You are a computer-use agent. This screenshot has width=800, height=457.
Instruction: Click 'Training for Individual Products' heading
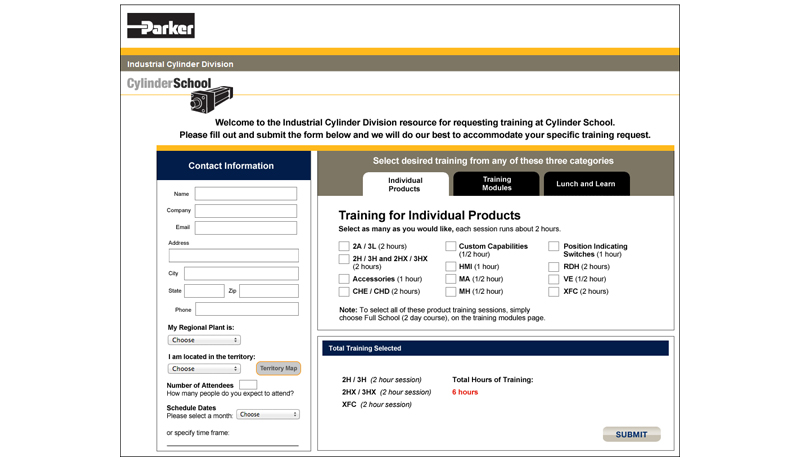[430, 215]
